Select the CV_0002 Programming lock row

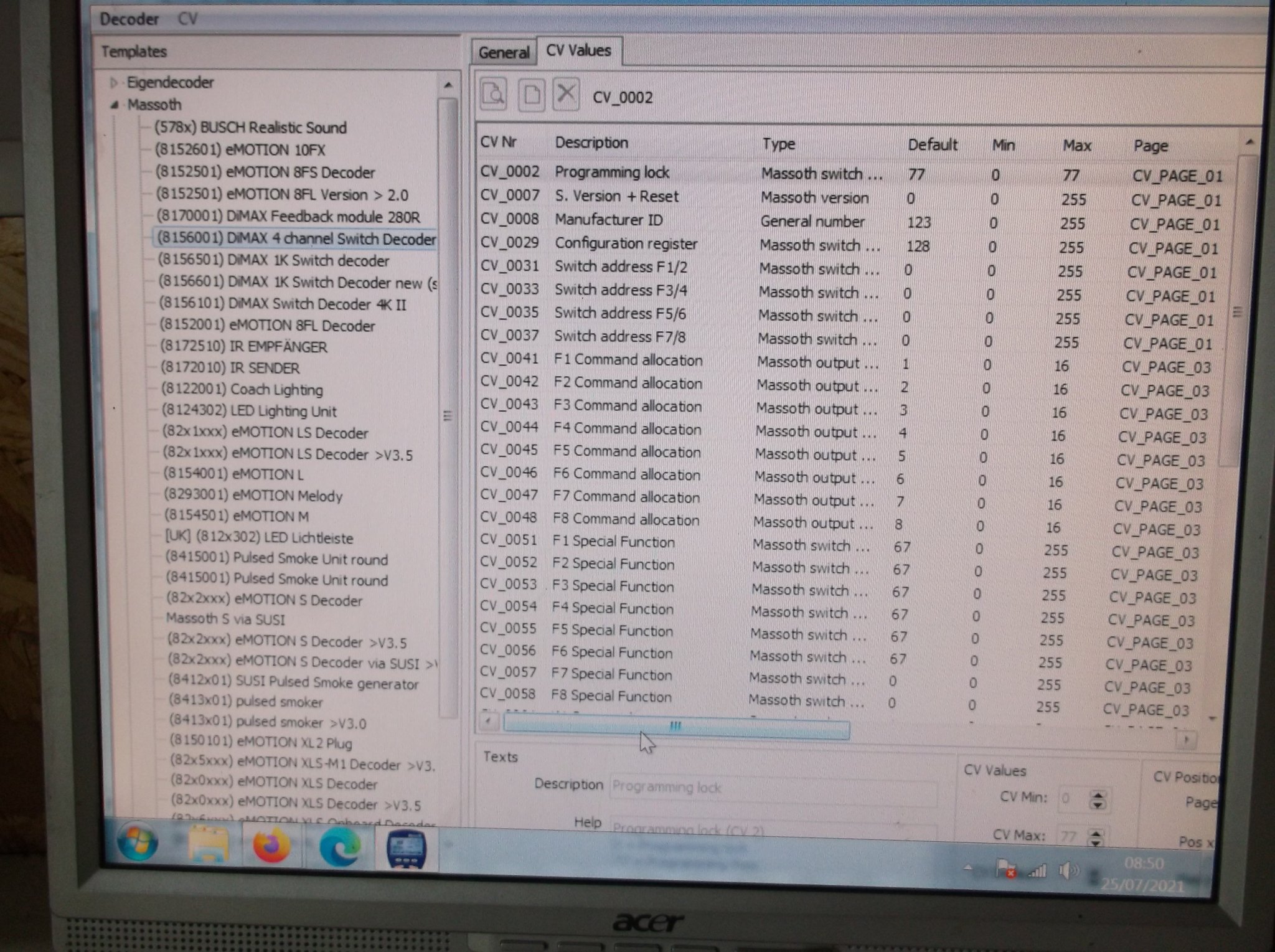pyautogui.click(x=850, y=173)
